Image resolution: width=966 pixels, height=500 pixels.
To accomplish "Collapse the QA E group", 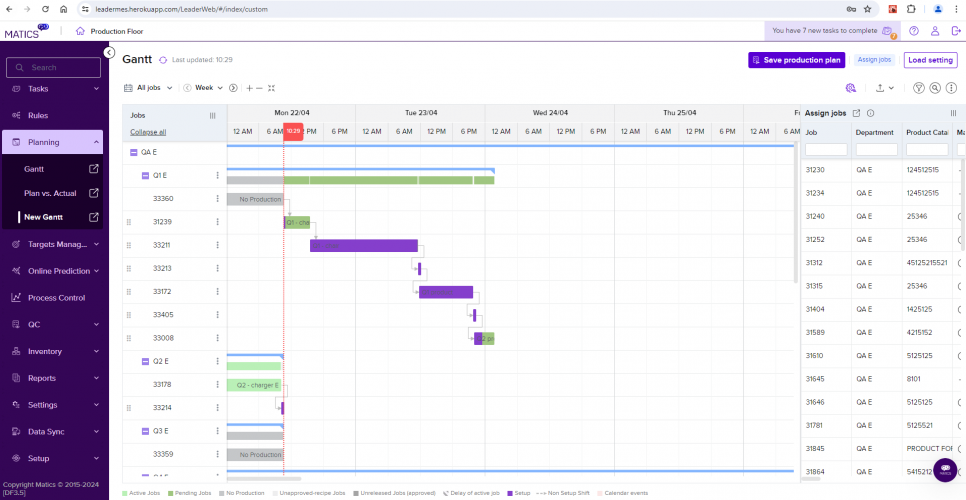I will [x=134, y=152].
